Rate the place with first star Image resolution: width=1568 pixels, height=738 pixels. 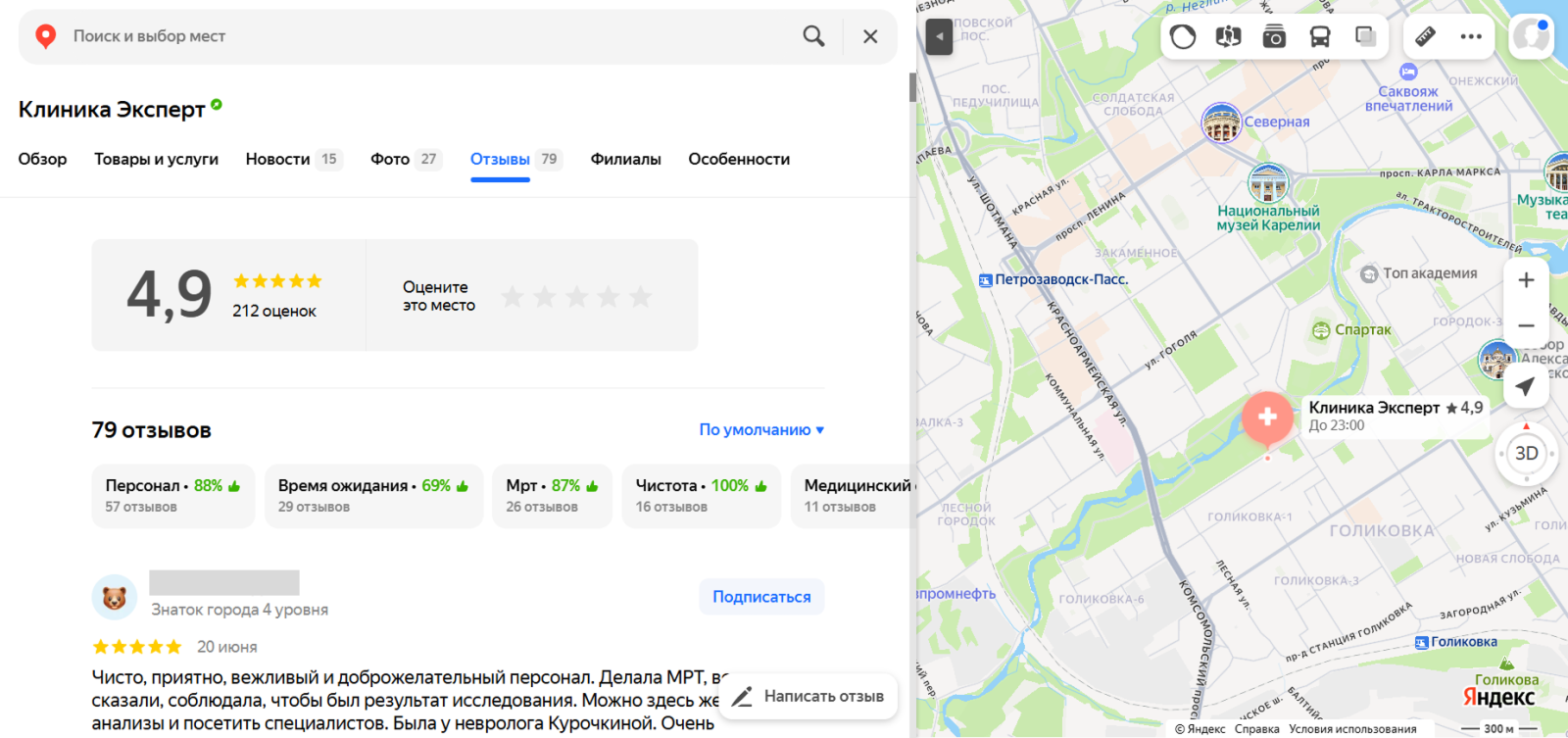click(513, 296)
